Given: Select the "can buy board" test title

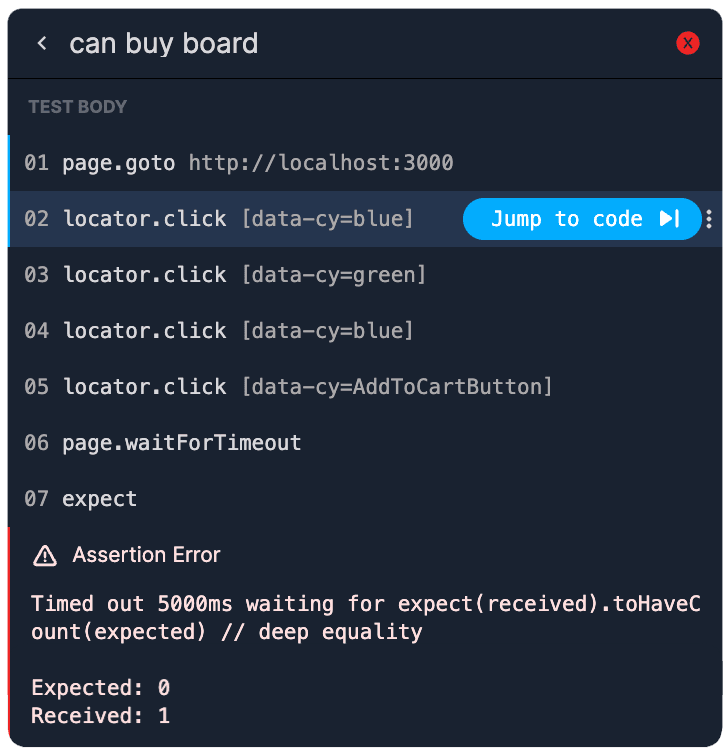Looking at the screenshot, I should point(164,43).
